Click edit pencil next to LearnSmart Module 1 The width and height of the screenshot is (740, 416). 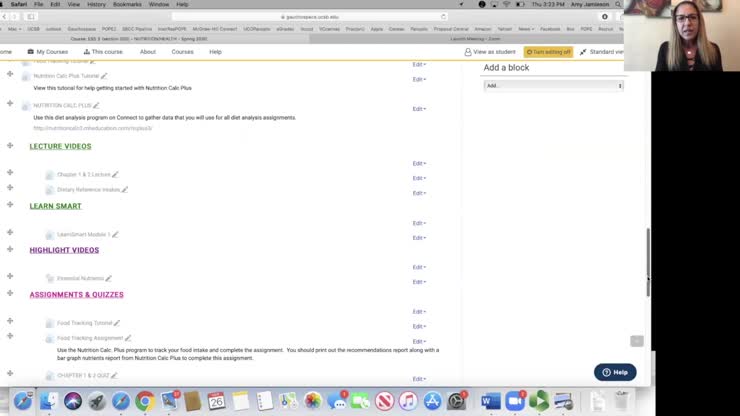(x=115, y=235)
